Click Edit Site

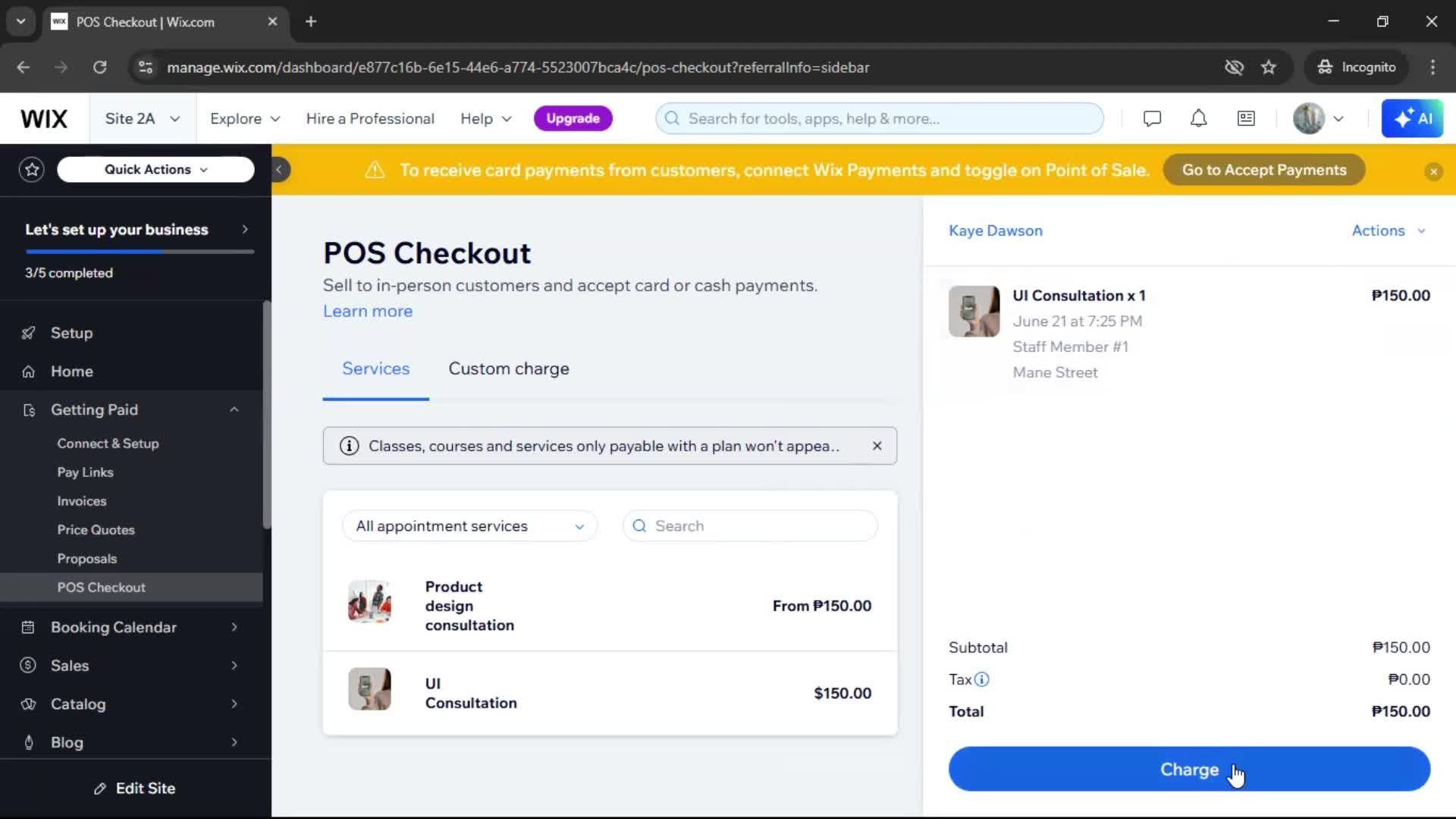[135, 789]
